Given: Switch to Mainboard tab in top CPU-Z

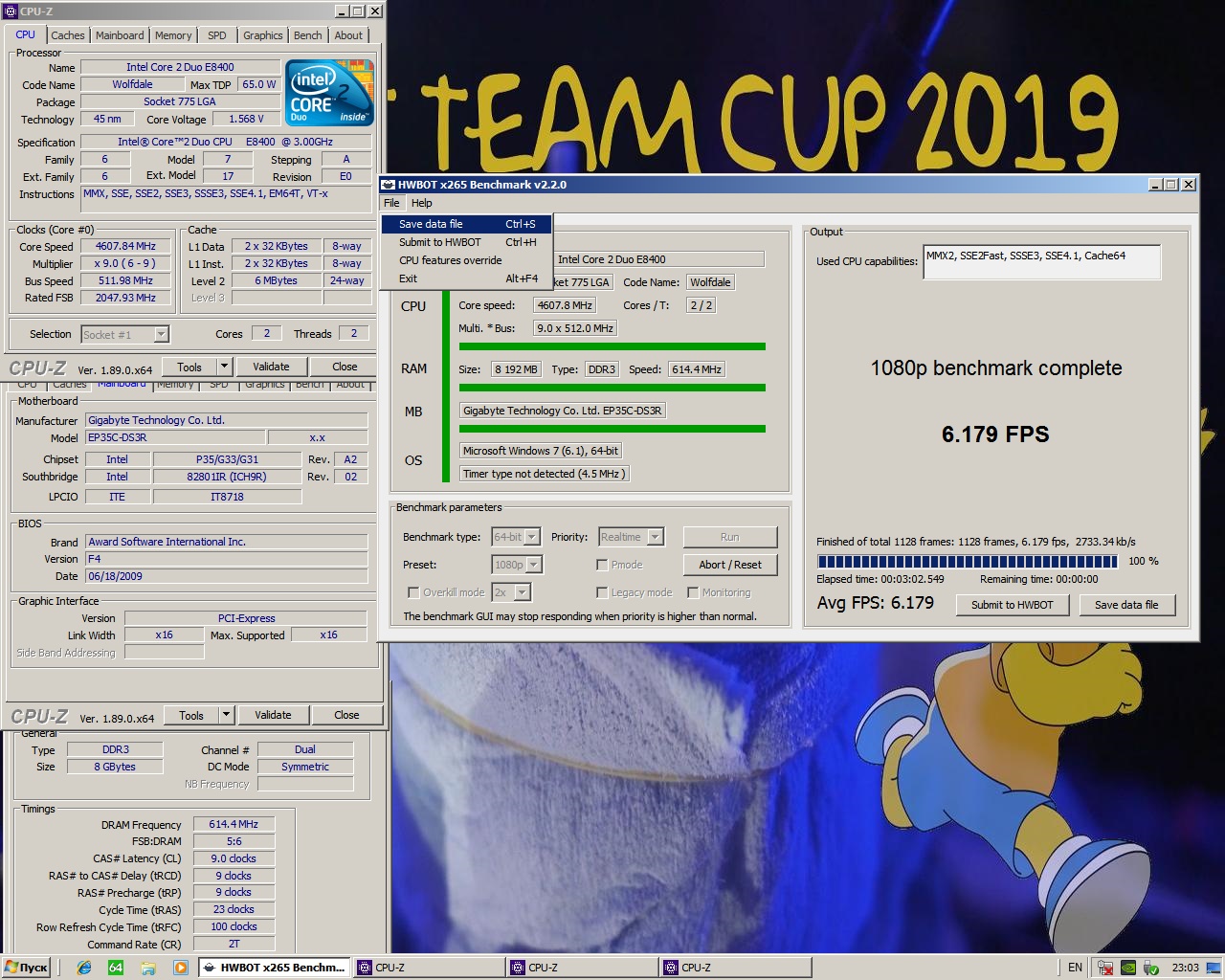Looking at the screenshot, I should pos(120,35).
